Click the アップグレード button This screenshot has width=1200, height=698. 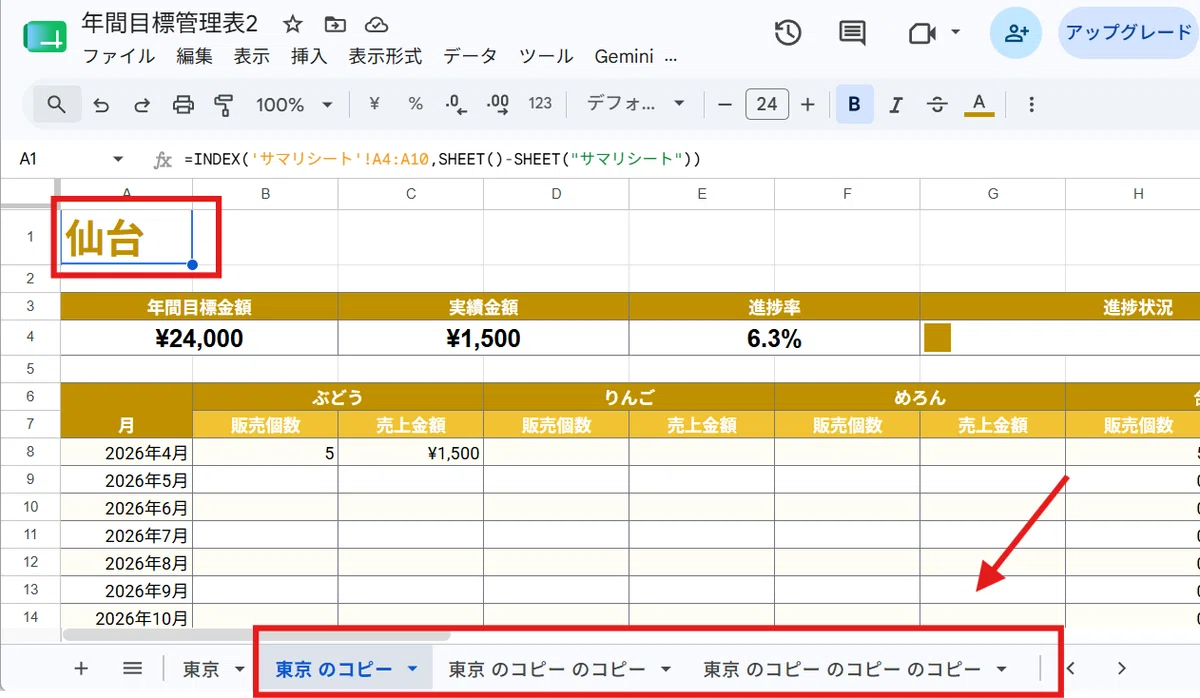pyautogui.click(x=1128, y=33)
